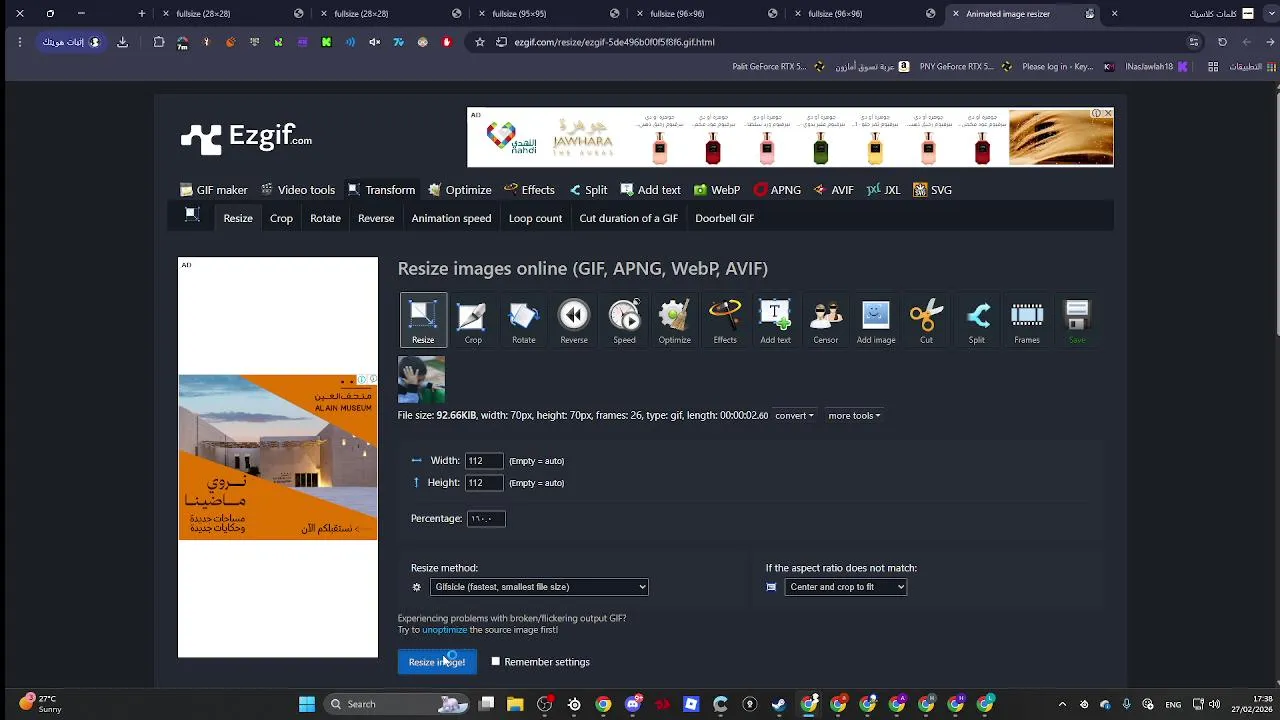
Task: Open the Crop tool icon
Action: (x=473, y=320)
